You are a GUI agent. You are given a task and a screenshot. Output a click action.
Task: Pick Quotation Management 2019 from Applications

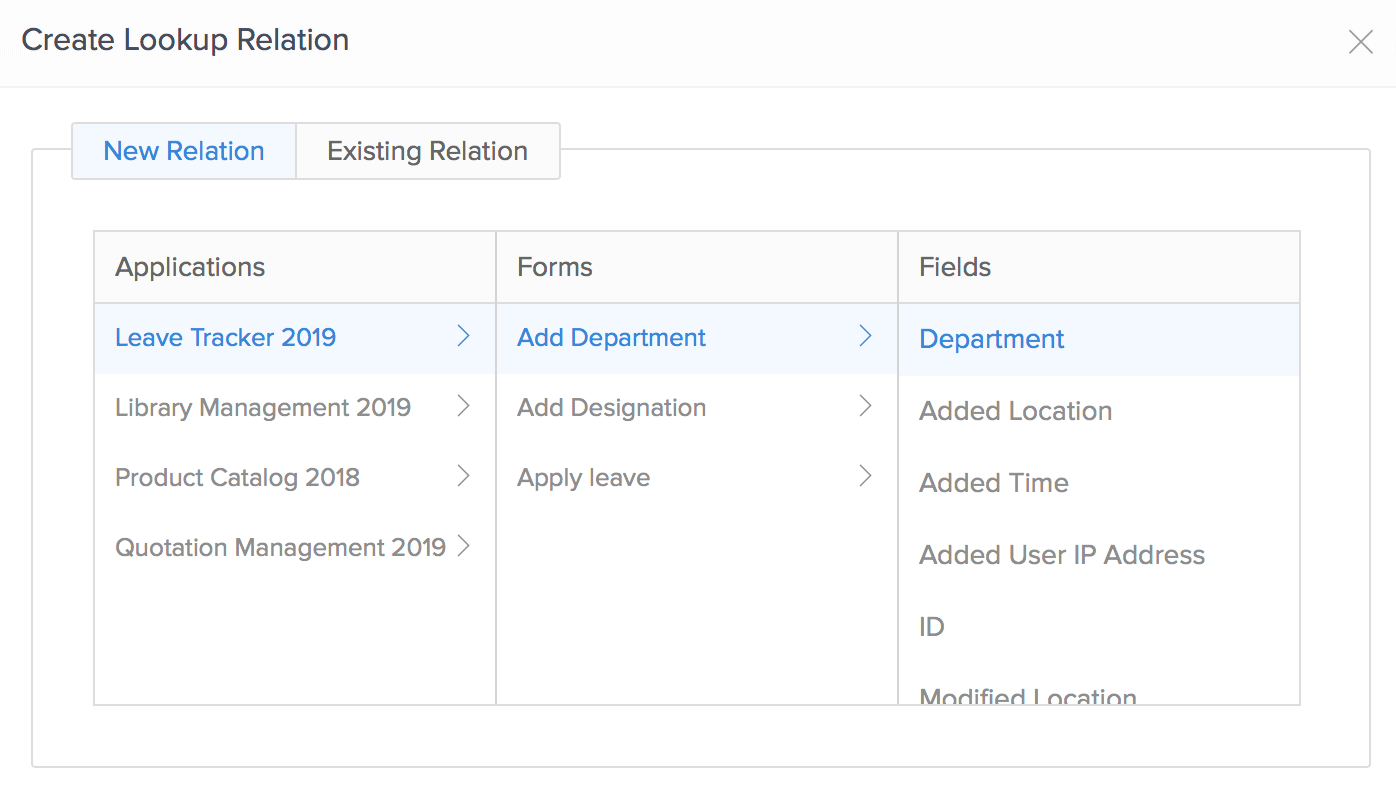pyautogui.click(x=280, y=548)
